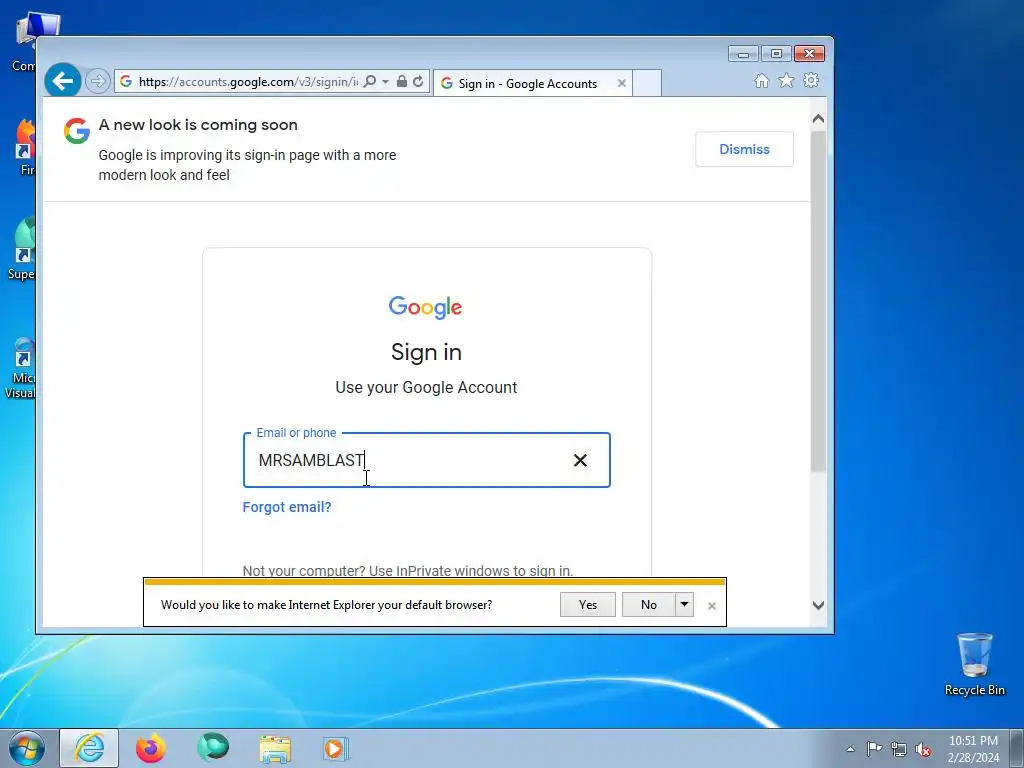
Task: Click the scrollbar down arrow
Action: point(818,605)
